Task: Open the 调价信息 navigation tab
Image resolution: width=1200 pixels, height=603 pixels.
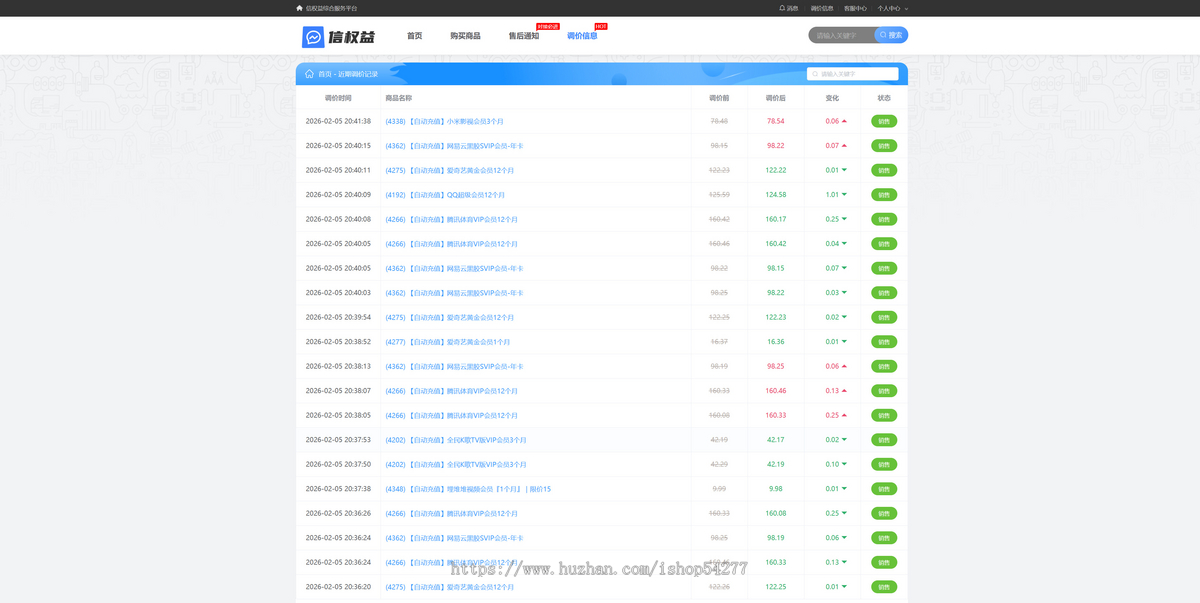Action: pos(582,36)
